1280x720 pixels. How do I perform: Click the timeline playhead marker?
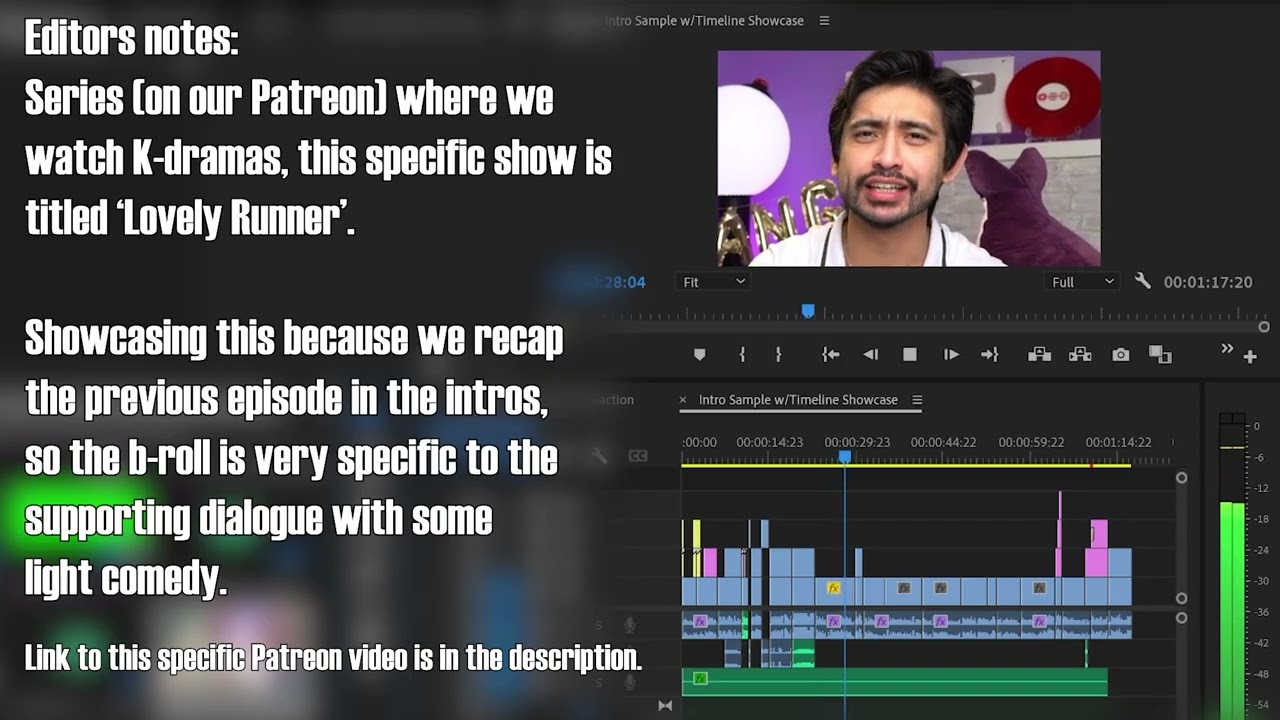[x=845, y=457]
